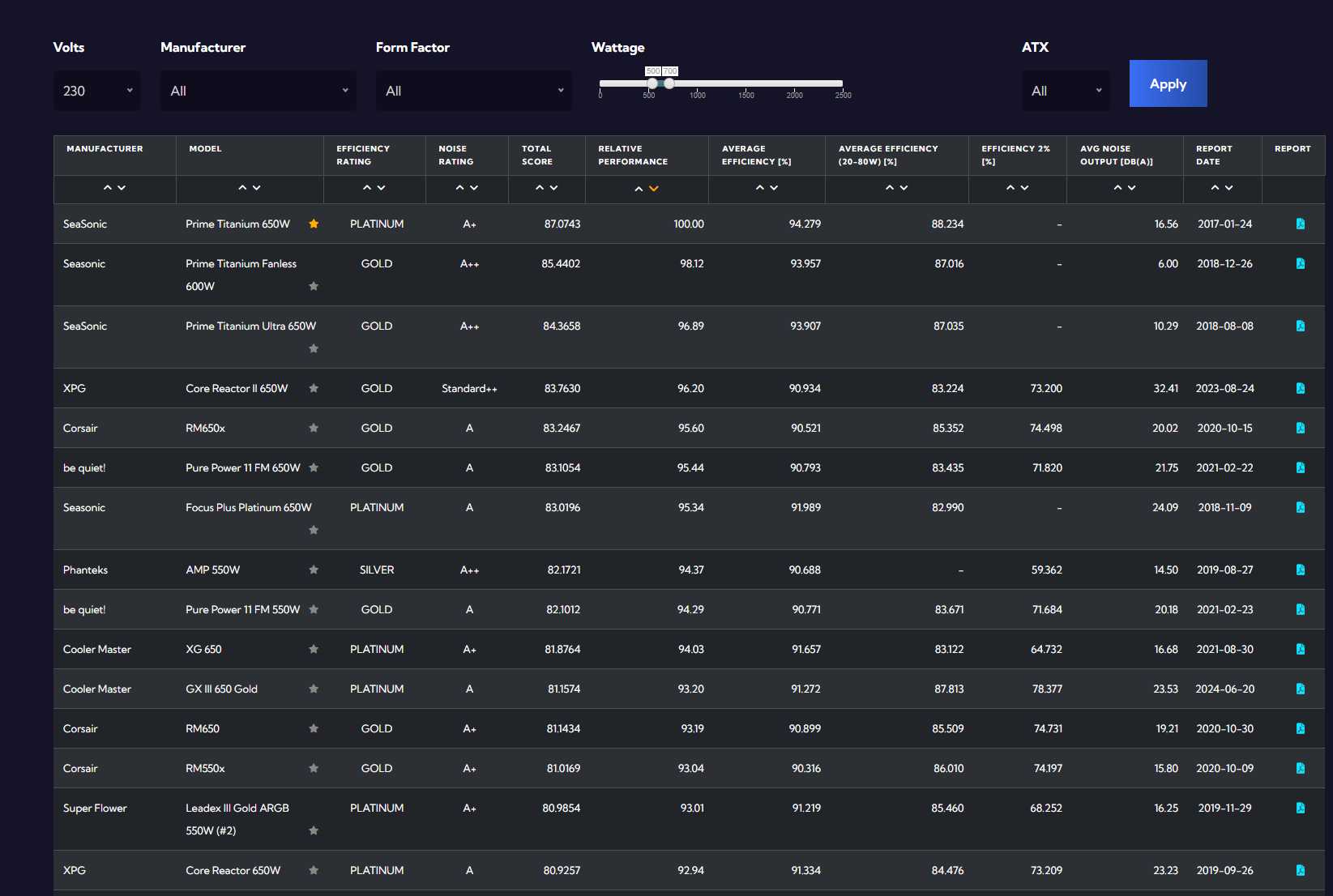Star the Core Reactor II 650W
The image size is (1333, 896).
pos(314,389)
